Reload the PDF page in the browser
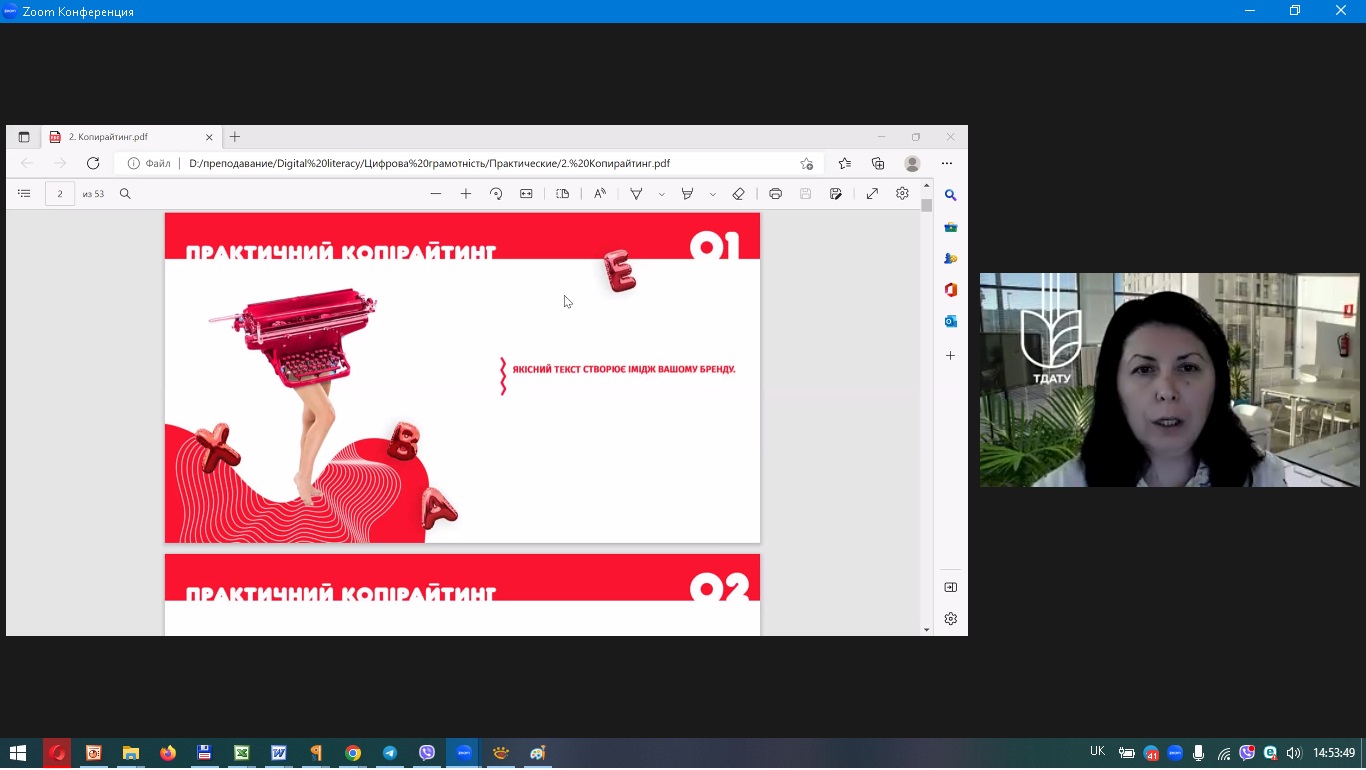Image resolution: width=1366 pixels, height=770 pixels. (93, 163)
